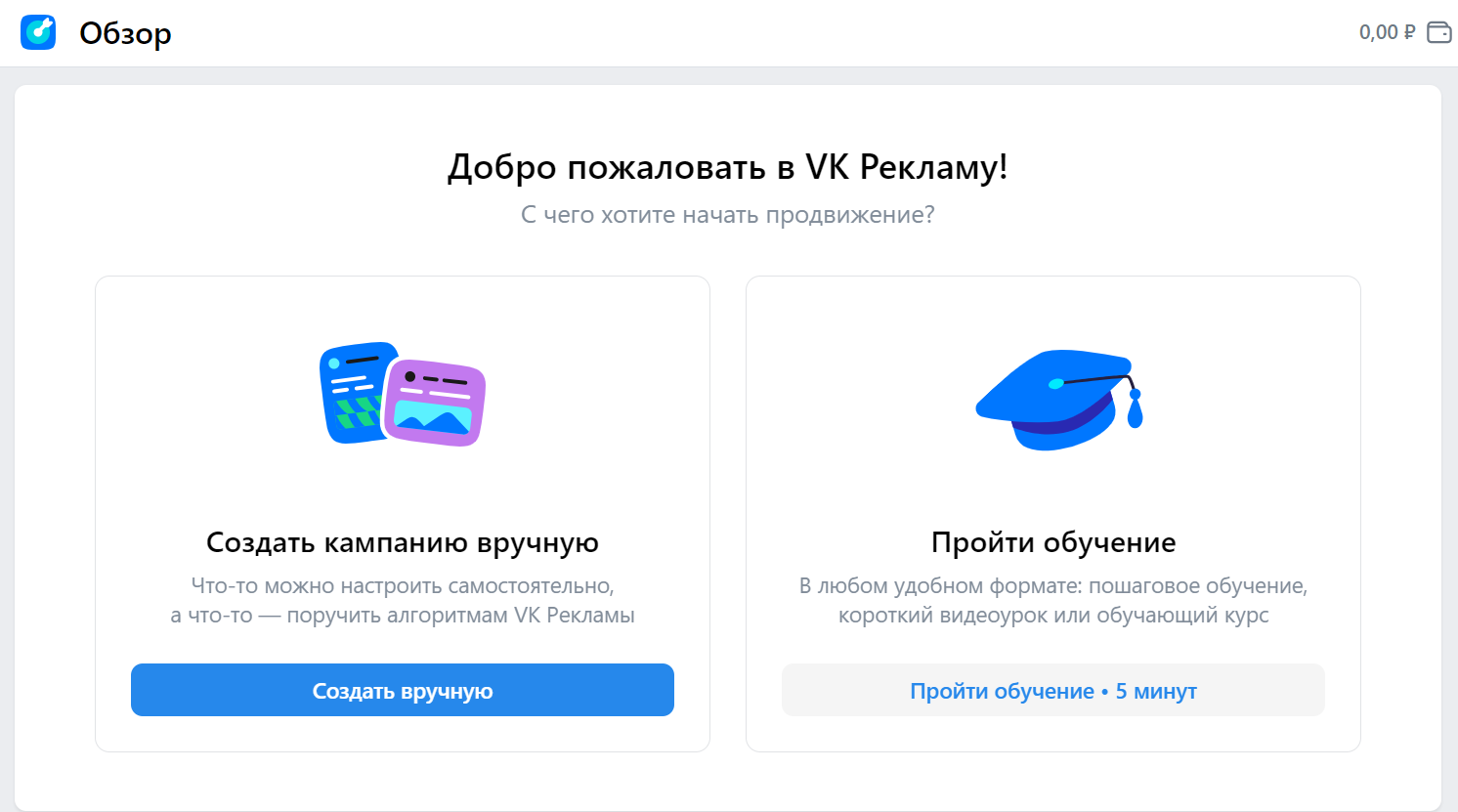Click the 0,00 ₽ balance amount
This screenshot has width=1458, height=812.
1387,32
